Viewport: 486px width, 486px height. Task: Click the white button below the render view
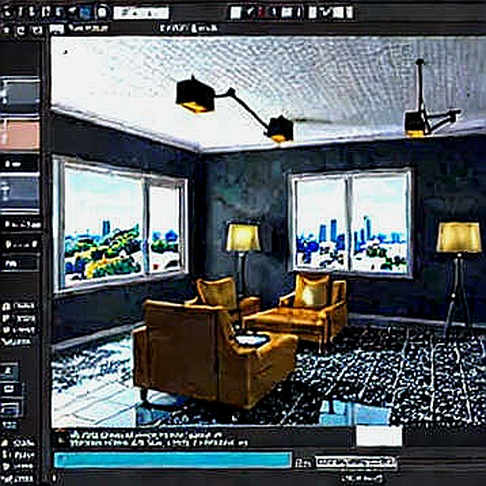pyautogui.click(x=379, y=436)
